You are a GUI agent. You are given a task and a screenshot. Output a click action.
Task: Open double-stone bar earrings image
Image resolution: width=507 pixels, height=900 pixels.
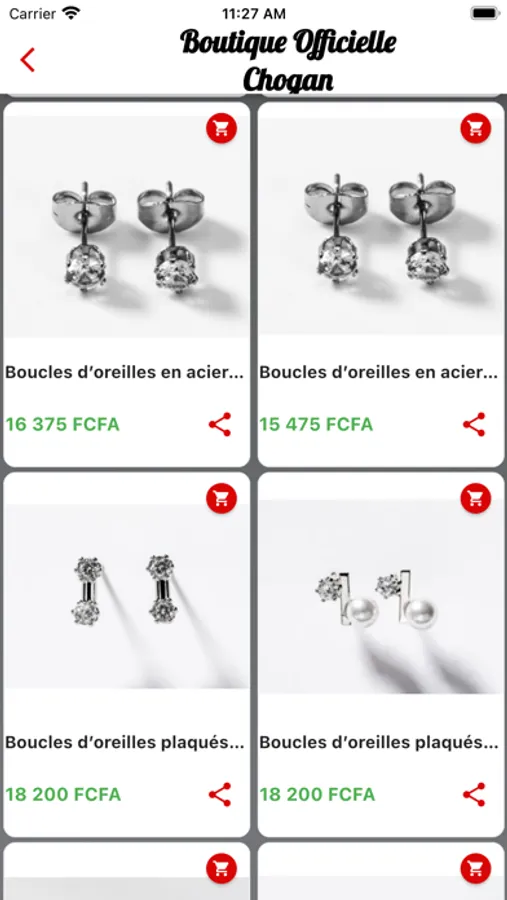(127, 596)
